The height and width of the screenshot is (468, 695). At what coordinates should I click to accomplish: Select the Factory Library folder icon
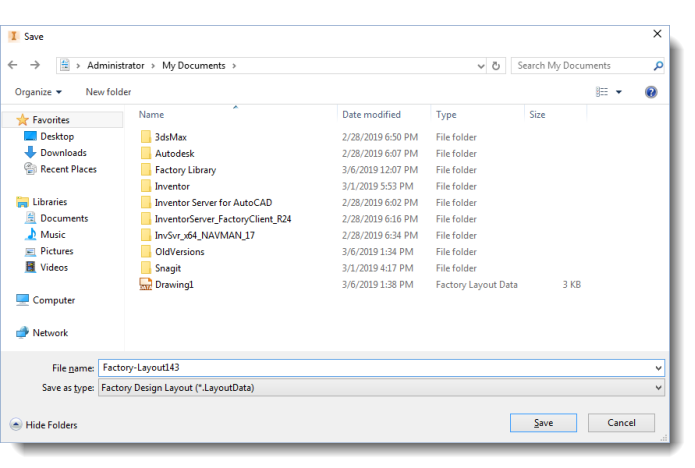[x=146, y=169]
